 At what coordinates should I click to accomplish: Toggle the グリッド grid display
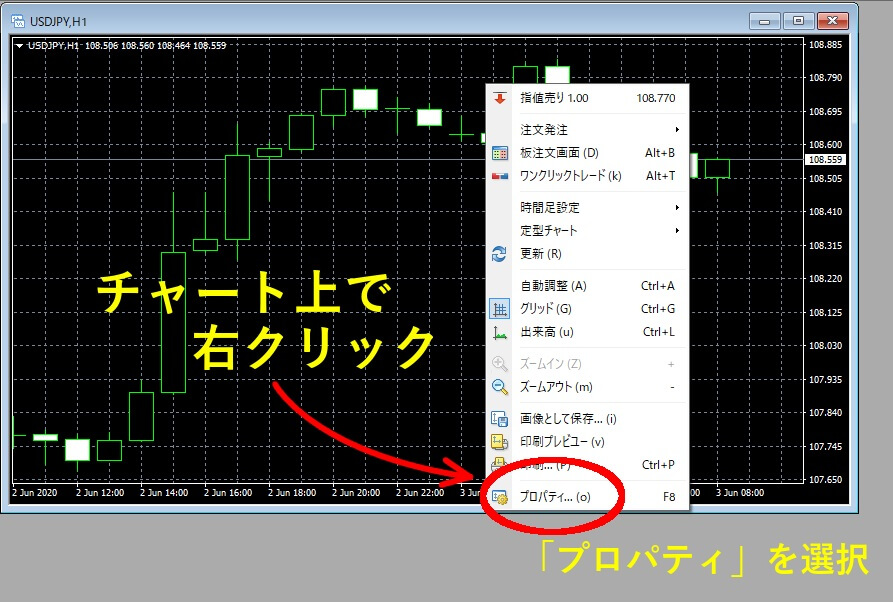(x=548, y=309)
